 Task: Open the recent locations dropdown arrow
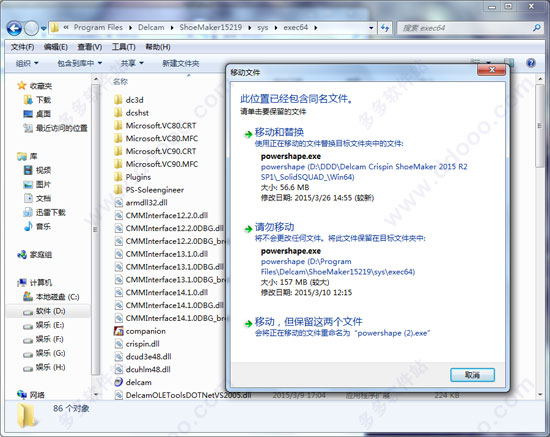tap(43, 28)
